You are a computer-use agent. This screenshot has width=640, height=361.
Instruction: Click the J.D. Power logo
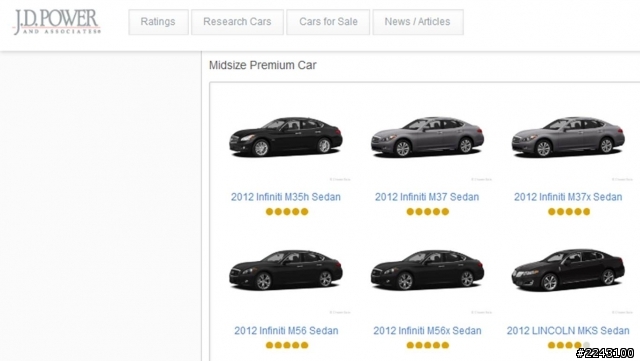[57, 22]
